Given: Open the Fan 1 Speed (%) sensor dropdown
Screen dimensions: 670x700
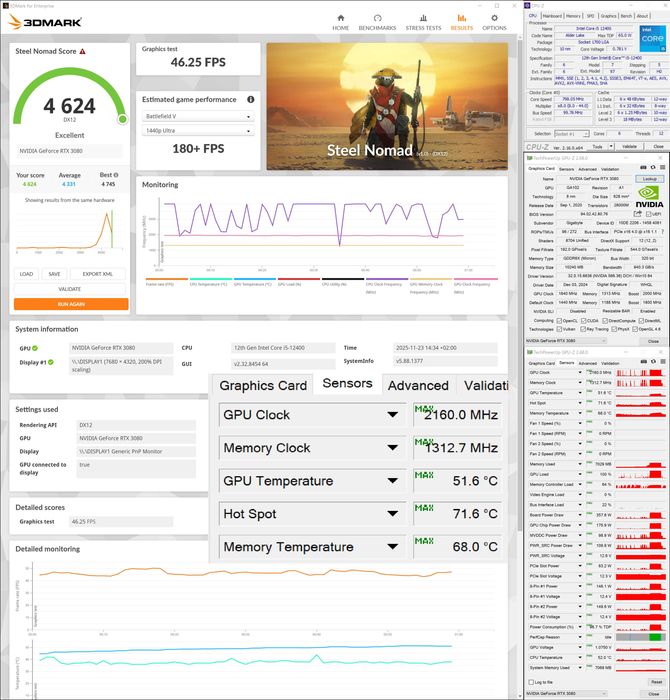Looking at the screenshot, I should coord(580,423).
